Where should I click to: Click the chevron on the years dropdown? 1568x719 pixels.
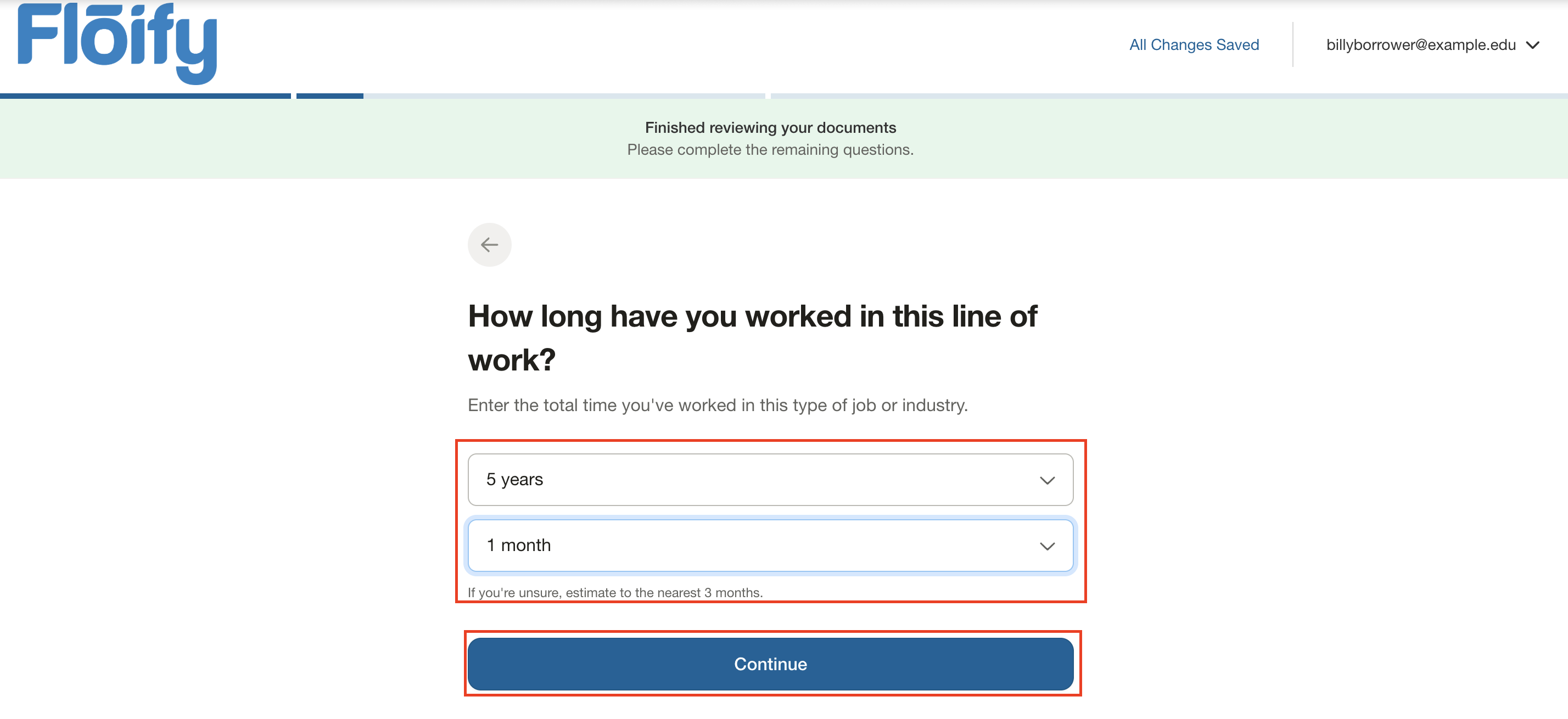(x=1046, y=480)
